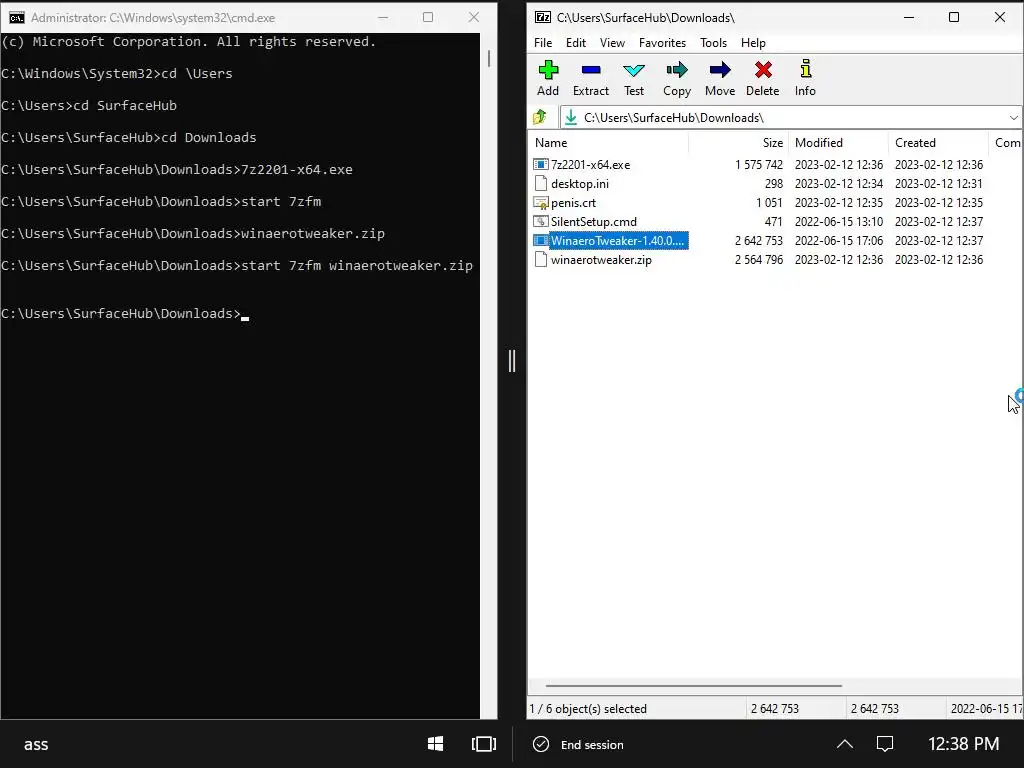The height and width of the screenshot is (768, 1024).
Task: Click the Info toolbar icon
Action: click(806, 69)
